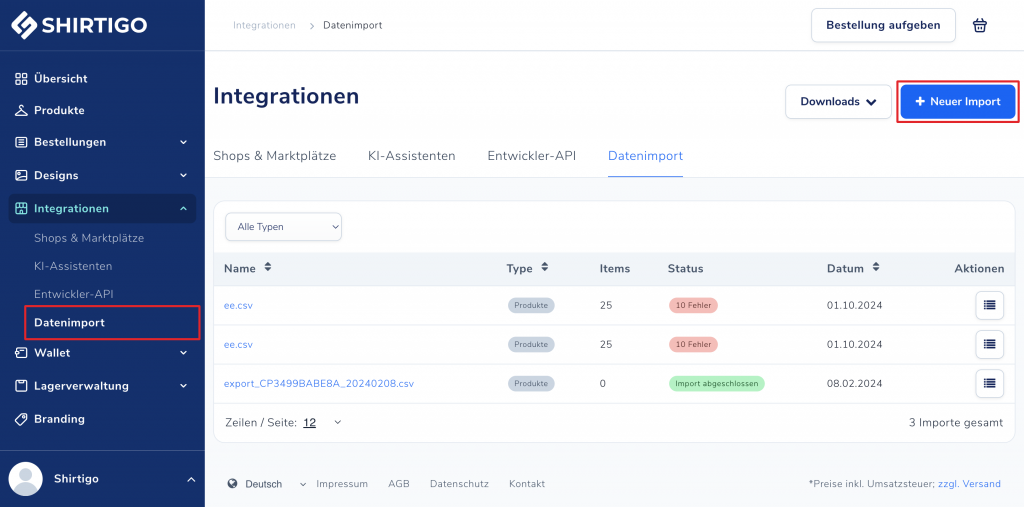Sort table by Name column arrows
The image size is (1024, 507).
(267, 268)
